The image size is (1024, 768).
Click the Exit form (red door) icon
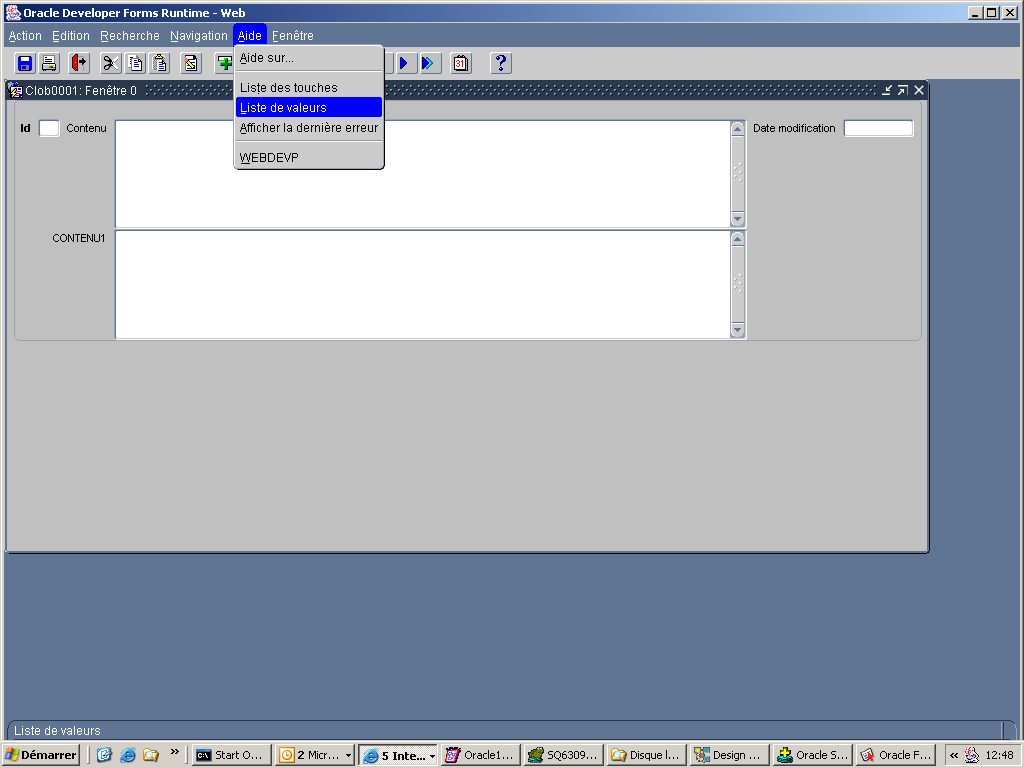pos(79,63)
